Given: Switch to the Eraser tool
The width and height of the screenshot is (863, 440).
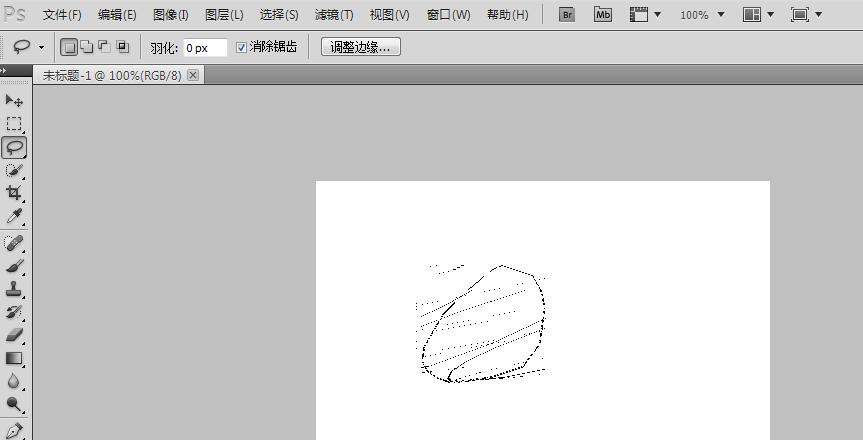Looking at the screenshot, I should coord(14,335).
